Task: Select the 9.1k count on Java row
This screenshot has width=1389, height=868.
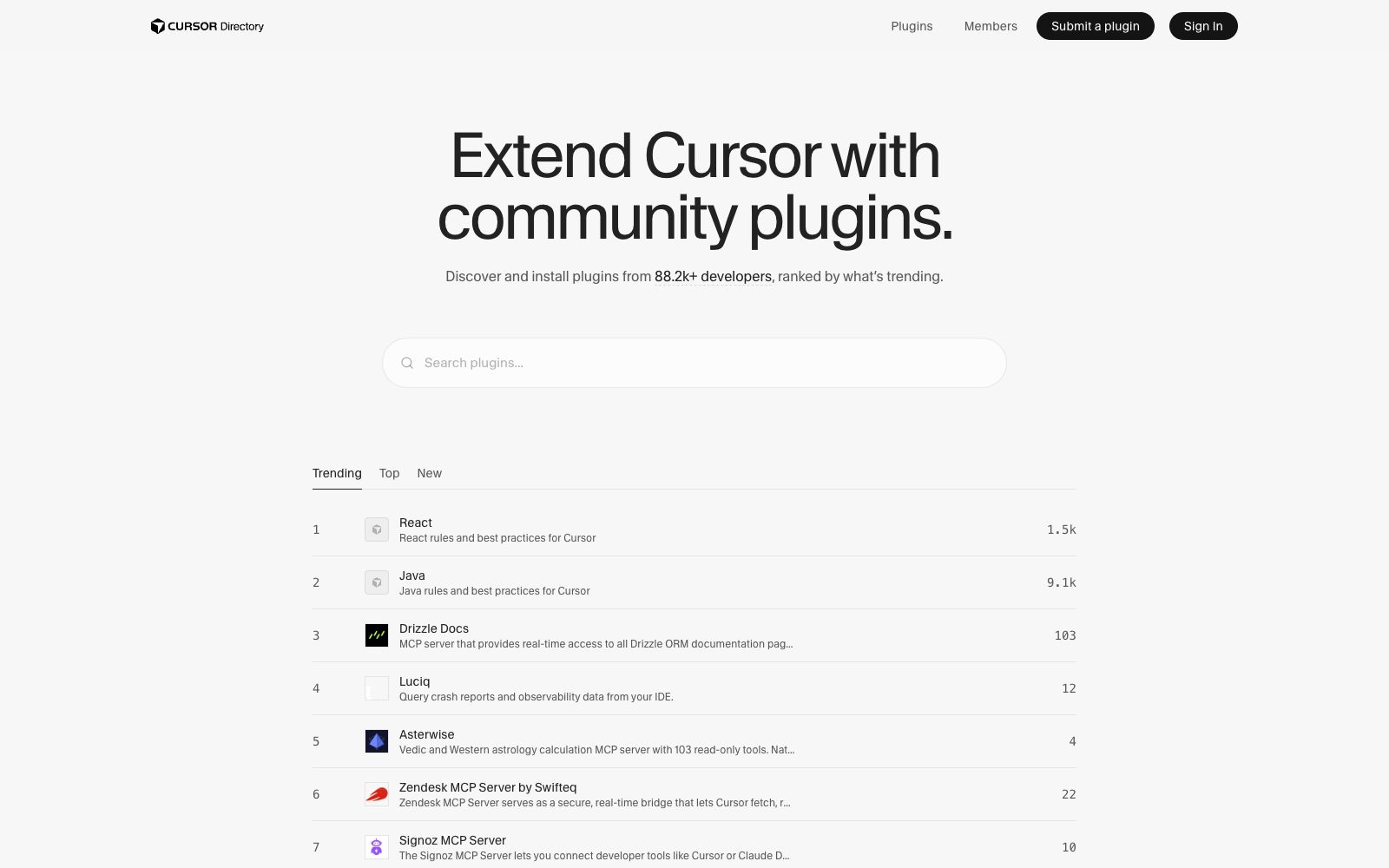Action: click(x=1061, y=582)
